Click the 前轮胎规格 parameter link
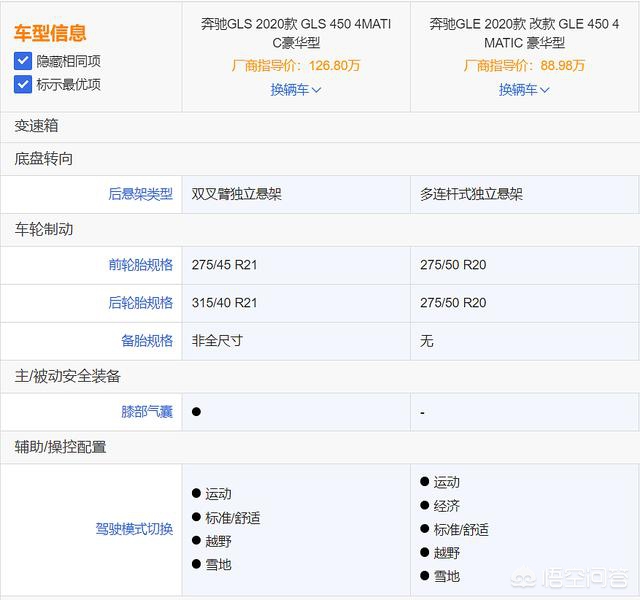Image resolution: width=640 pixels, height=600 pixels. click(140, 265)
